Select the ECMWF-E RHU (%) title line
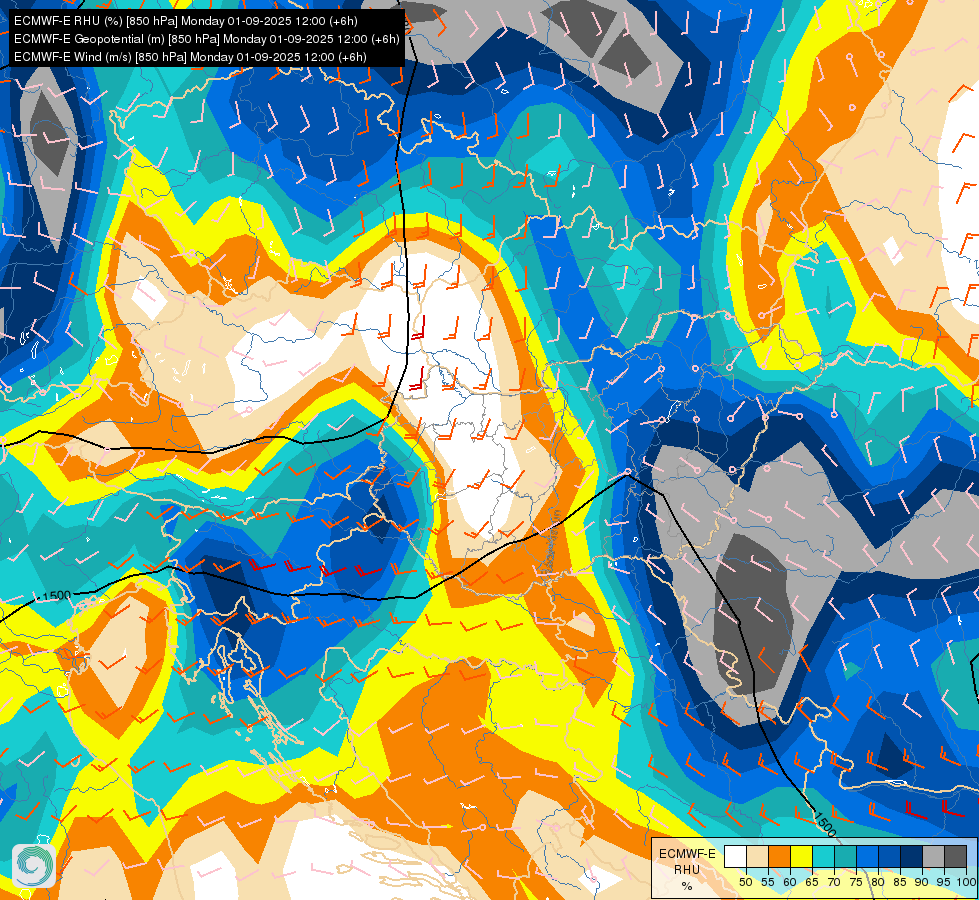Screen dimensions: 979x900 185,21
